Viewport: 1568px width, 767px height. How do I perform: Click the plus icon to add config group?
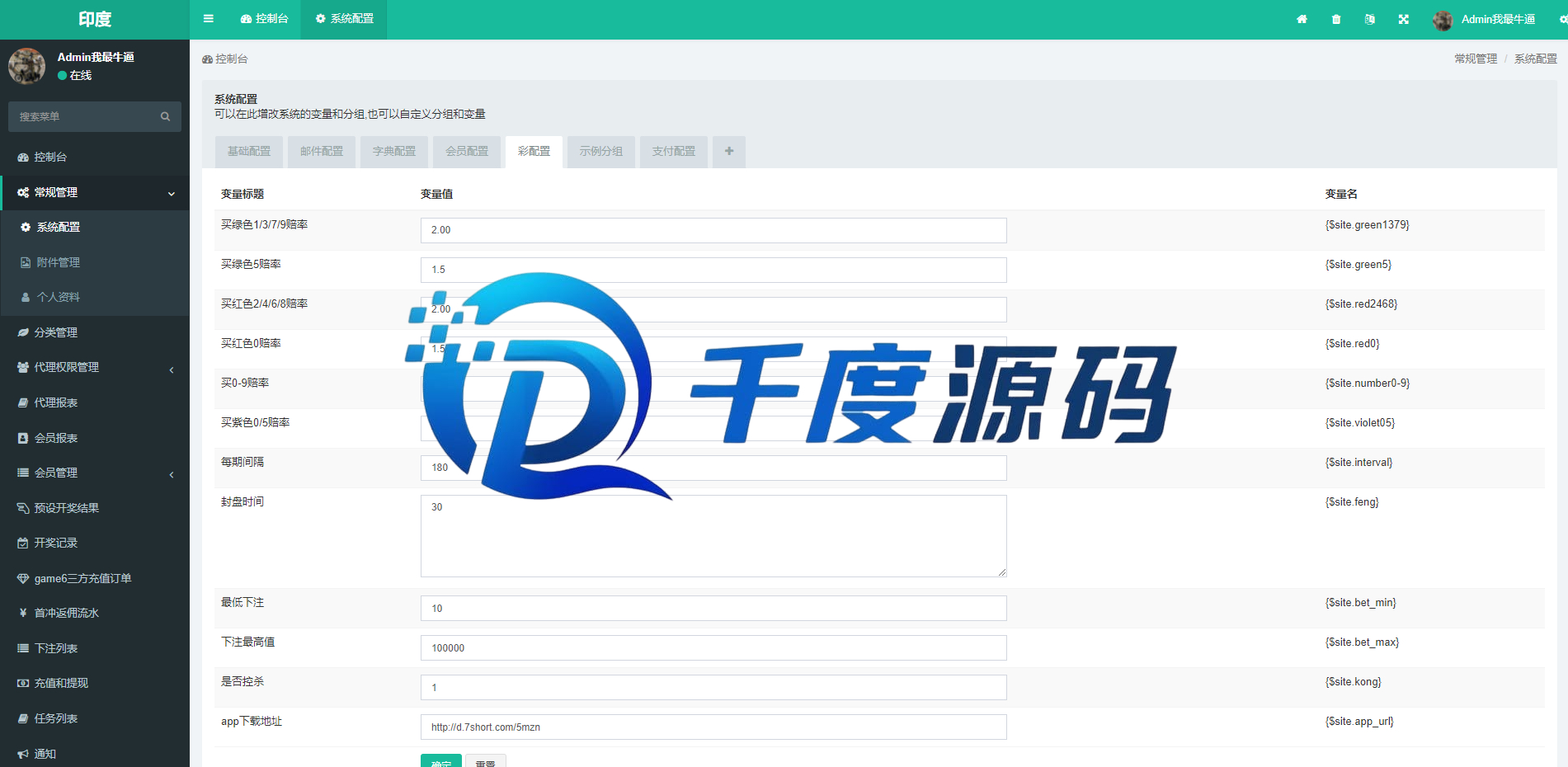729,152
